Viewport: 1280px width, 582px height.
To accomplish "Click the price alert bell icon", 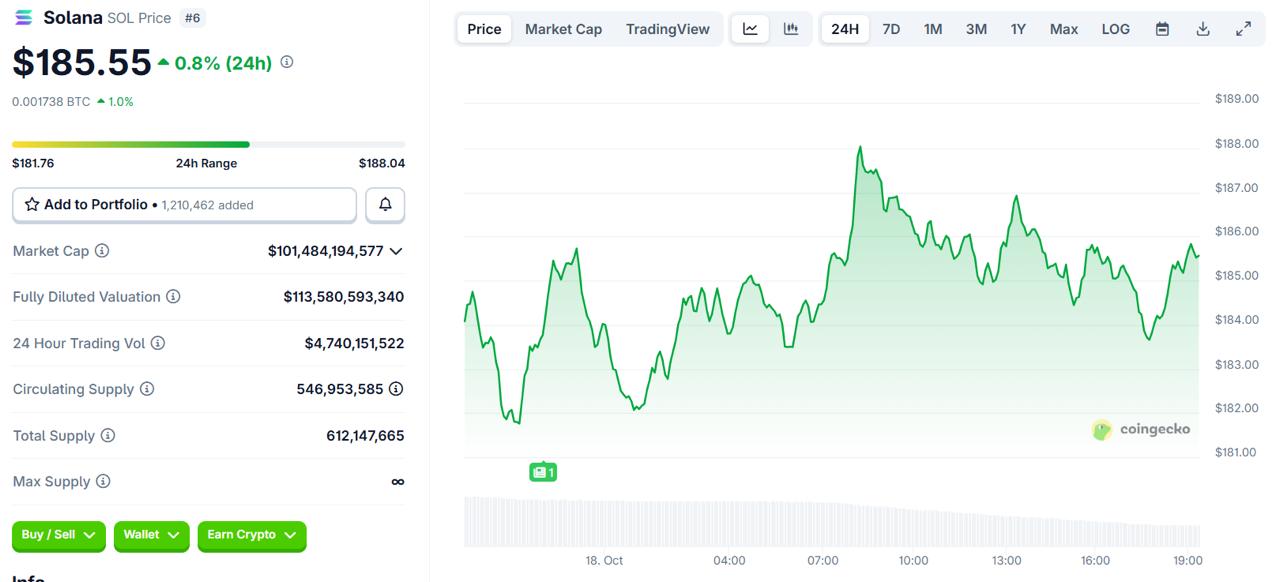I will click(x=385, y=204).
